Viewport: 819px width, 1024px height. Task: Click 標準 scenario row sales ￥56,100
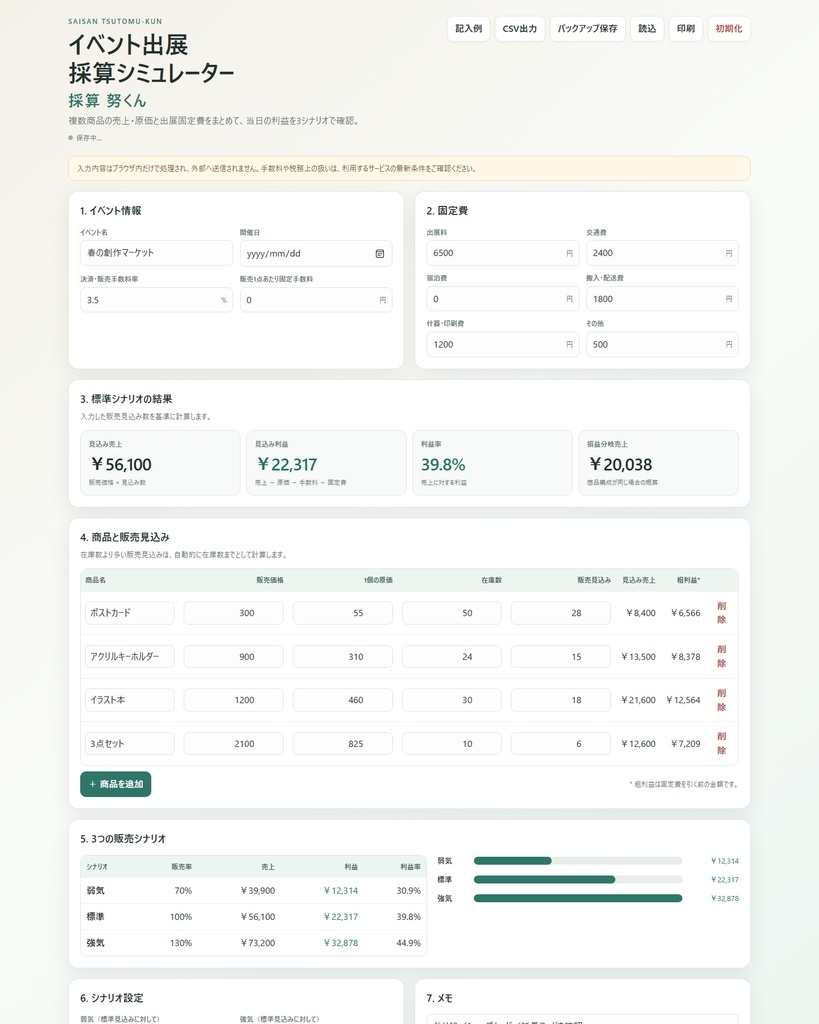tap(257, 917)
